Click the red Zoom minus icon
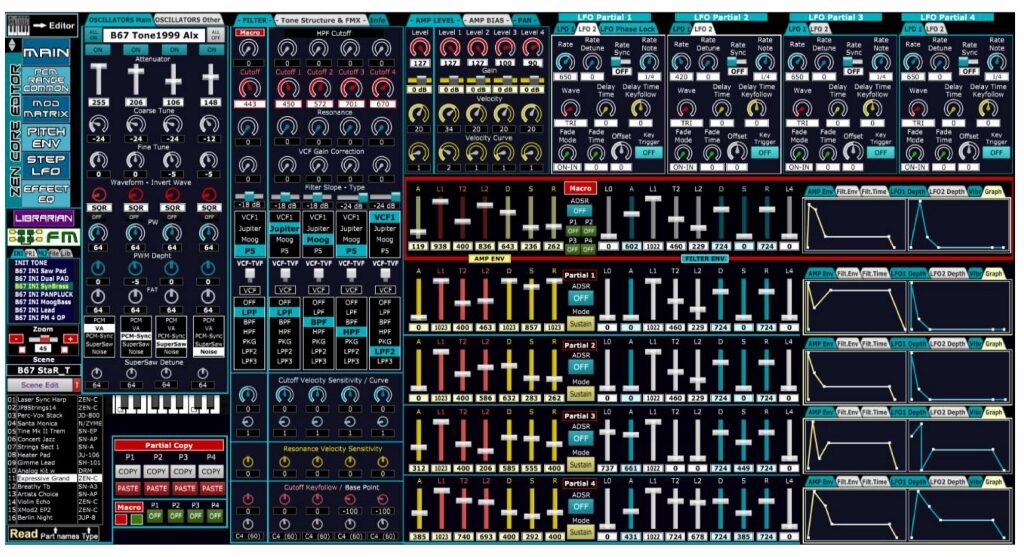 coord(17,338)
